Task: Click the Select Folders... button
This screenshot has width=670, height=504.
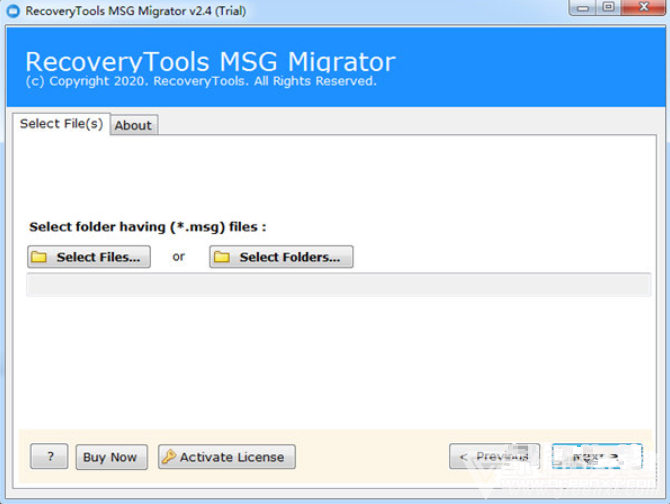Action: coord(281,257)
